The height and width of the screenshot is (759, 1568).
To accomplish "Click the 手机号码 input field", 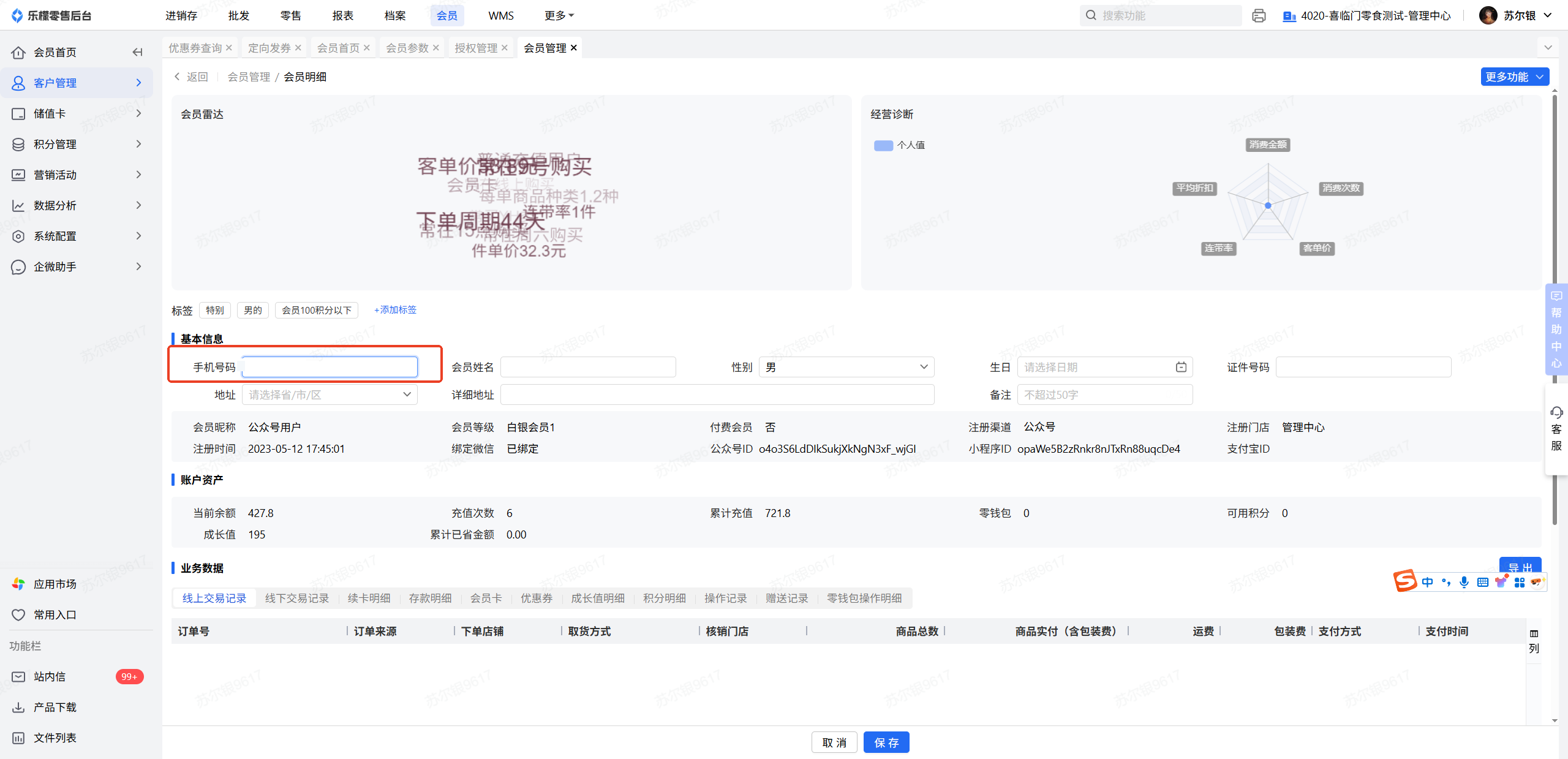I will [x=330, y=367].
